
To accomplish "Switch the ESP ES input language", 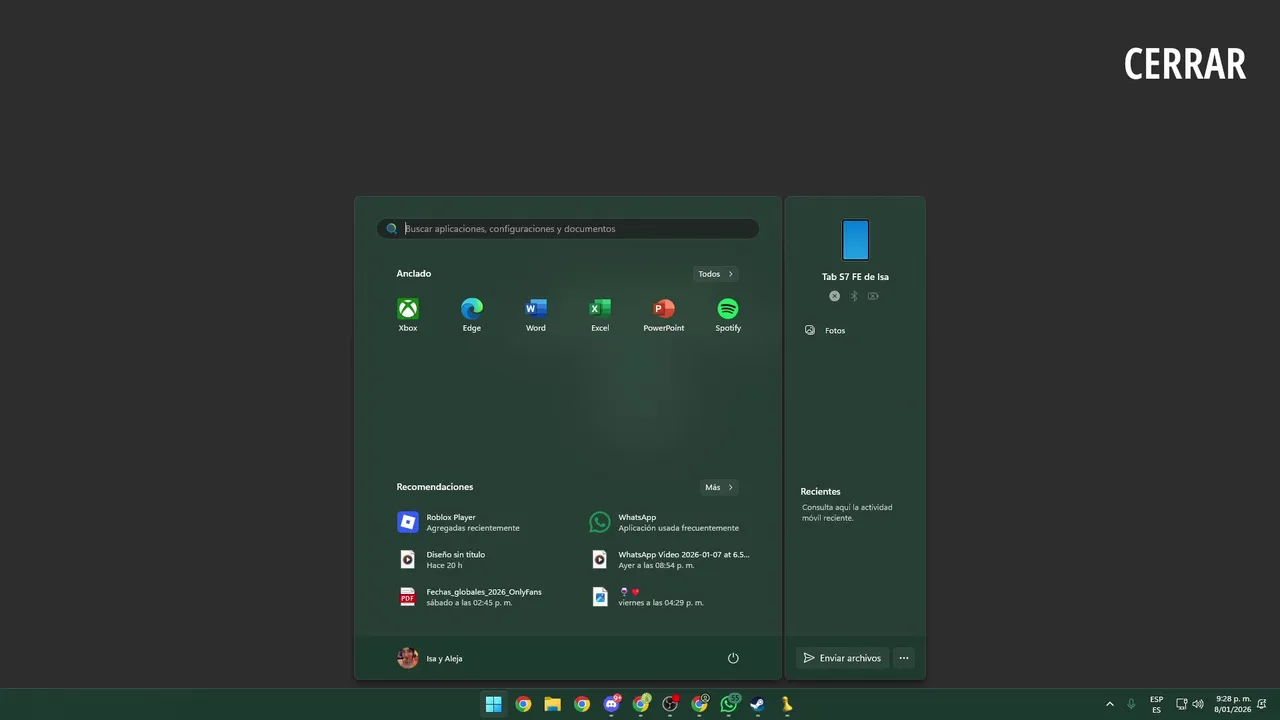I will click(x=1156, y=704).
